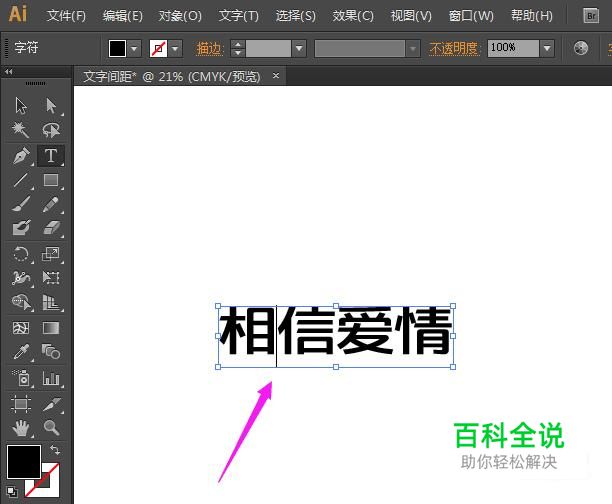Select the Free Transform tool
Viewport: 612px width, 504px height.
coord(51,278)
